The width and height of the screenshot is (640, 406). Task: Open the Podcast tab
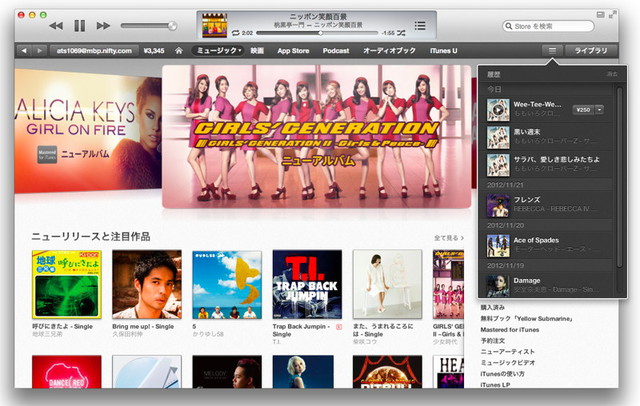coord(336,51)
